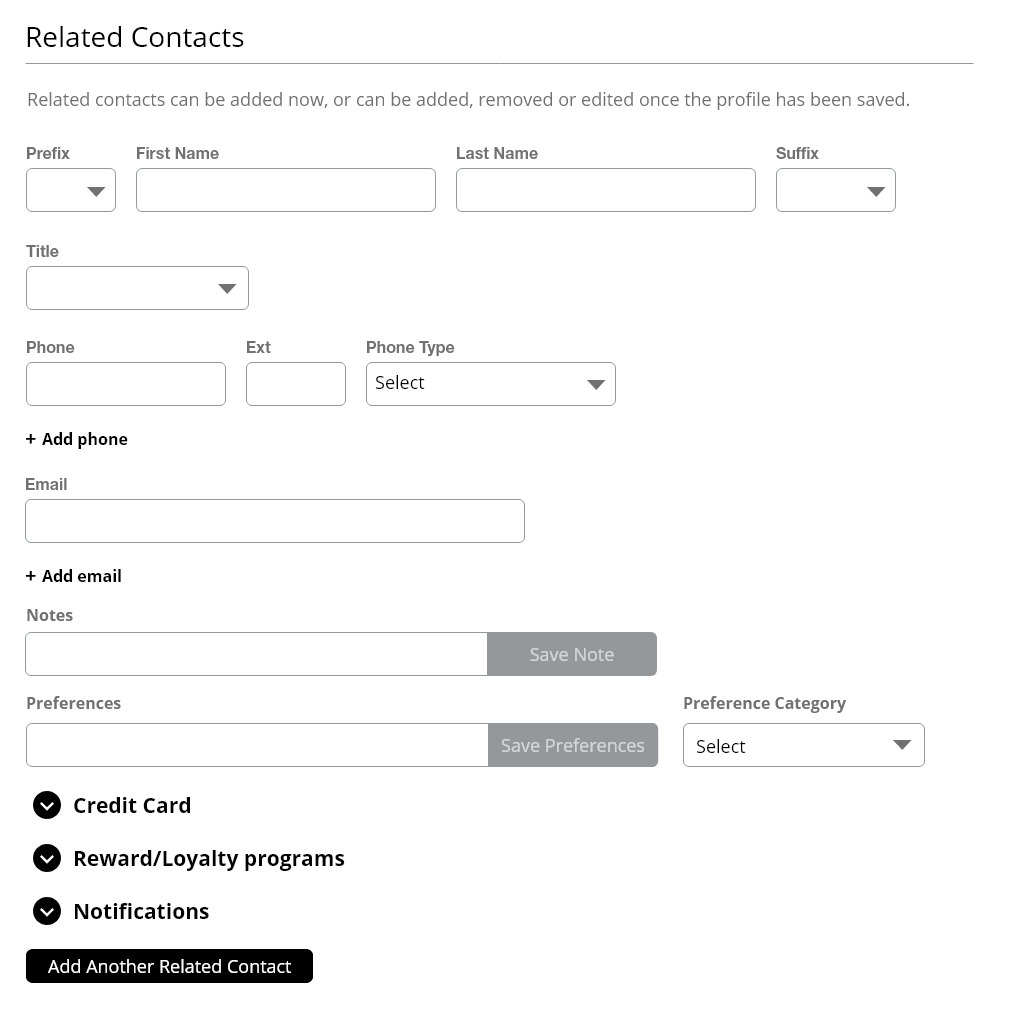
Task: Click the plus icon beside Add email
Action: tap(31, 576)
